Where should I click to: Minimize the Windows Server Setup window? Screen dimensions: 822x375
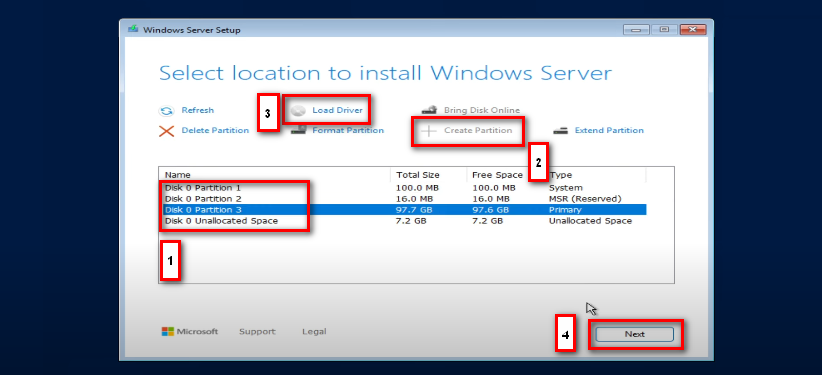coord(636,29)
